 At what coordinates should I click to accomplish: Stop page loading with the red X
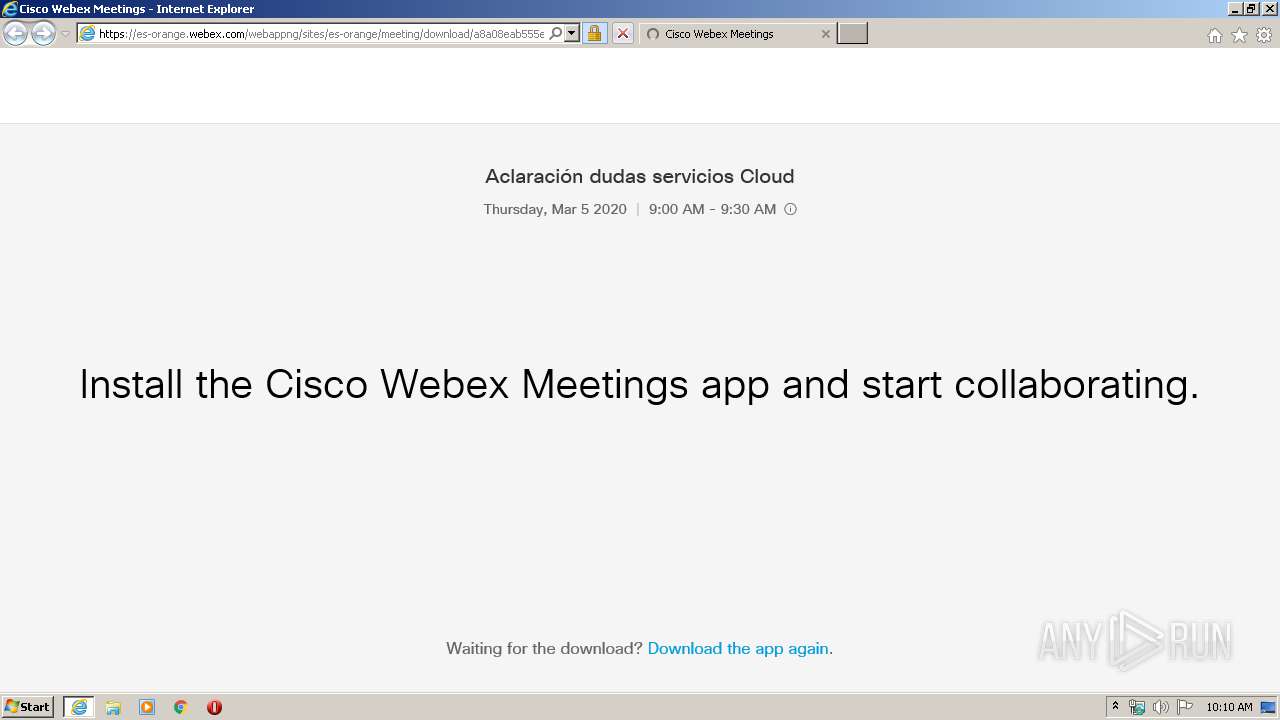pyautogui.click(x=622, y=34)
